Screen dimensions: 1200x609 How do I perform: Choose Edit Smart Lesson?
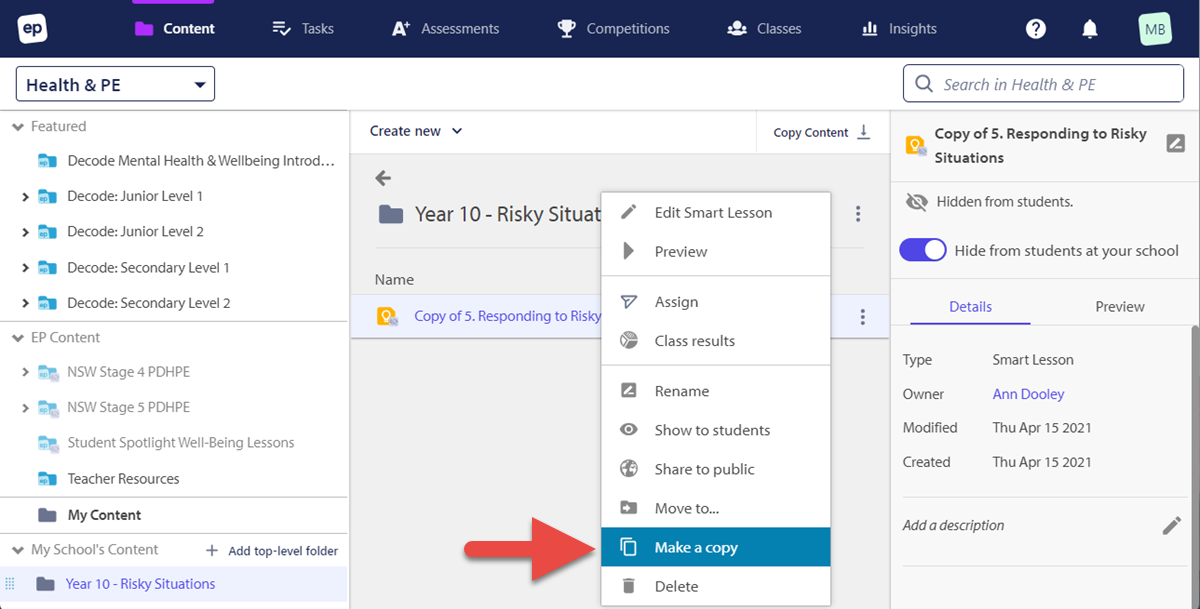point(715,212)
